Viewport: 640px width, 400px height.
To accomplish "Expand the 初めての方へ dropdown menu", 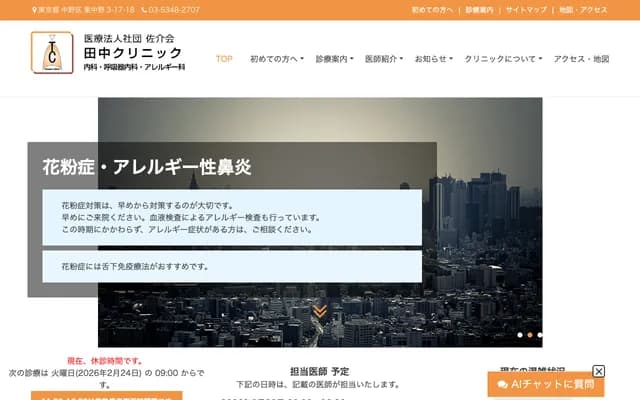I will tap(277, 59).
